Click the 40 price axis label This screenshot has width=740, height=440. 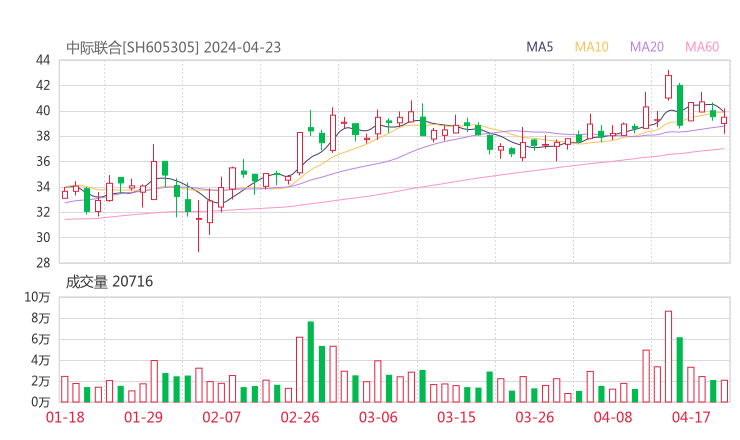(x=43, y=111)
